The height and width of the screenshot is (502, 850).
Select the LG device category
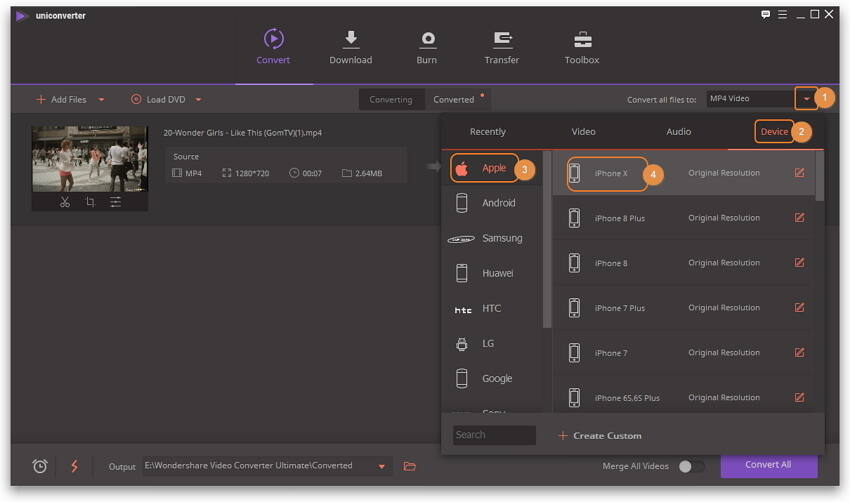(492, 344)
